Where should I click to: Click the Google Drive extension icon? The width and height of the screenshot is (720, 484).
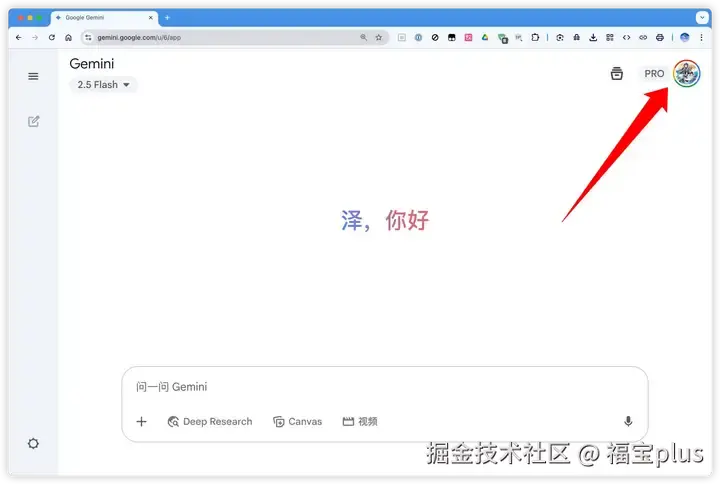pyautogui.click(x=485, y=38)
